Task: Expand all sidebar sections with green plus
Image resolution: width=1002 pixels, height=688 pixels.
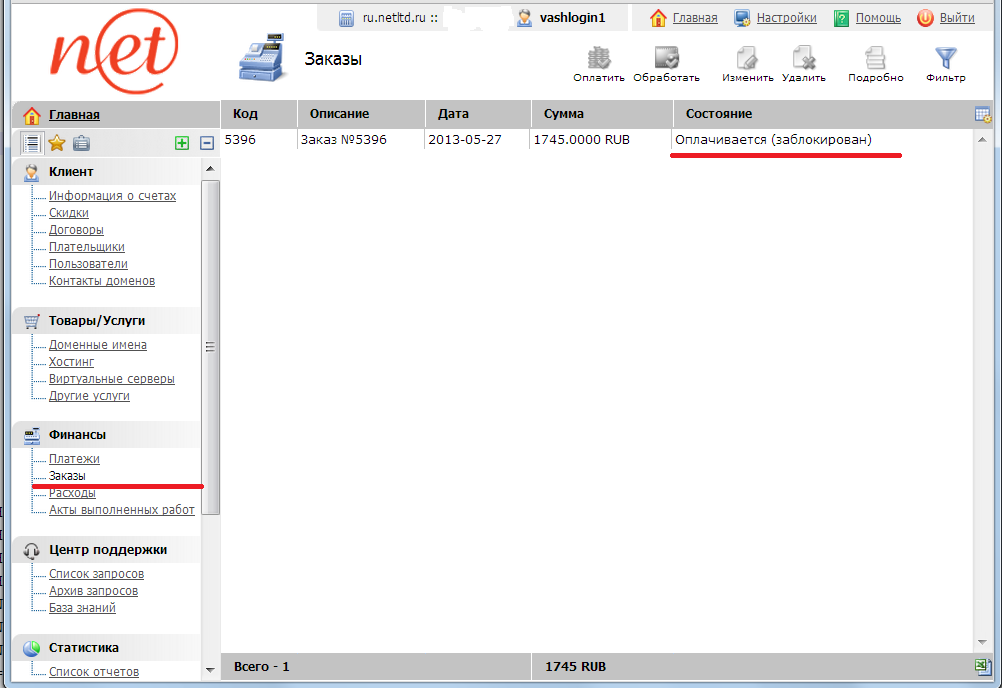Action: click(182, 143)
